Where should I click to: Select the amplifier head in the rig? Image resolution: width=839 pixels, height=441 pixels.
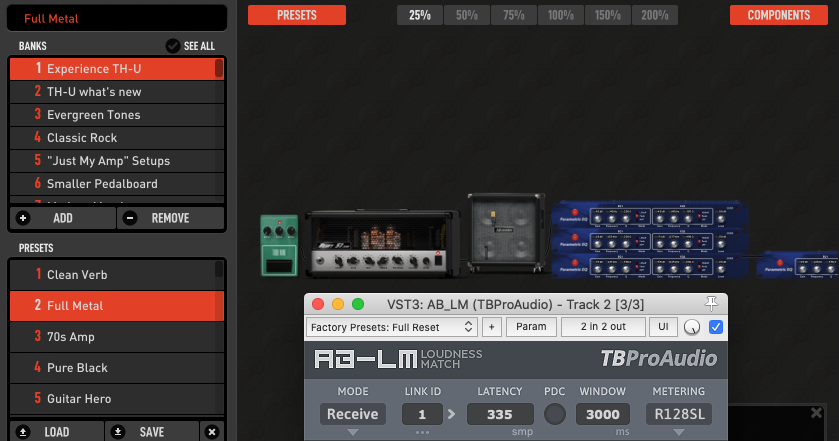click(x=383, y=242)
